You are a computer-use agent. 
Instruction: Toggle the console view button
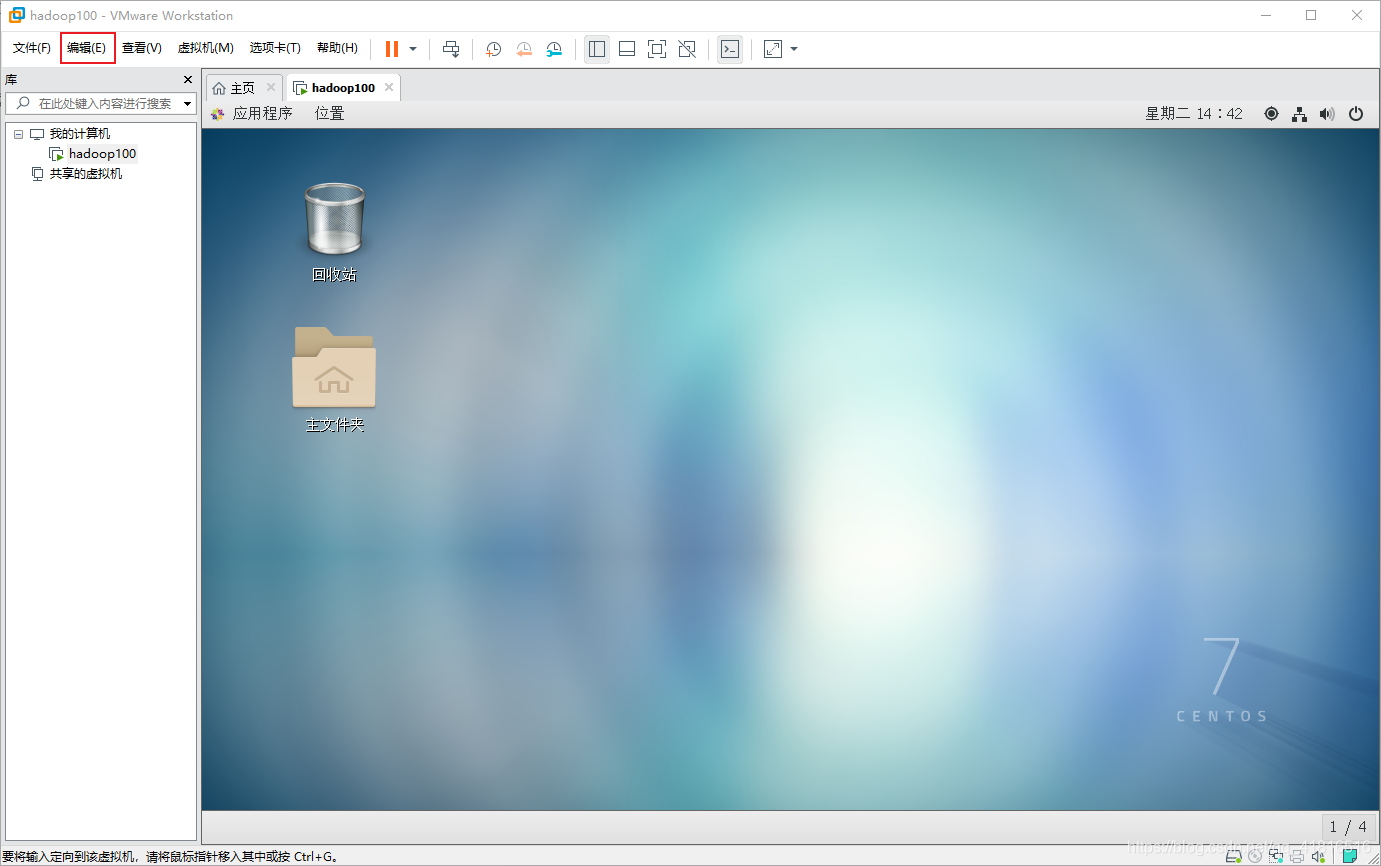click(x=730, y=49)
